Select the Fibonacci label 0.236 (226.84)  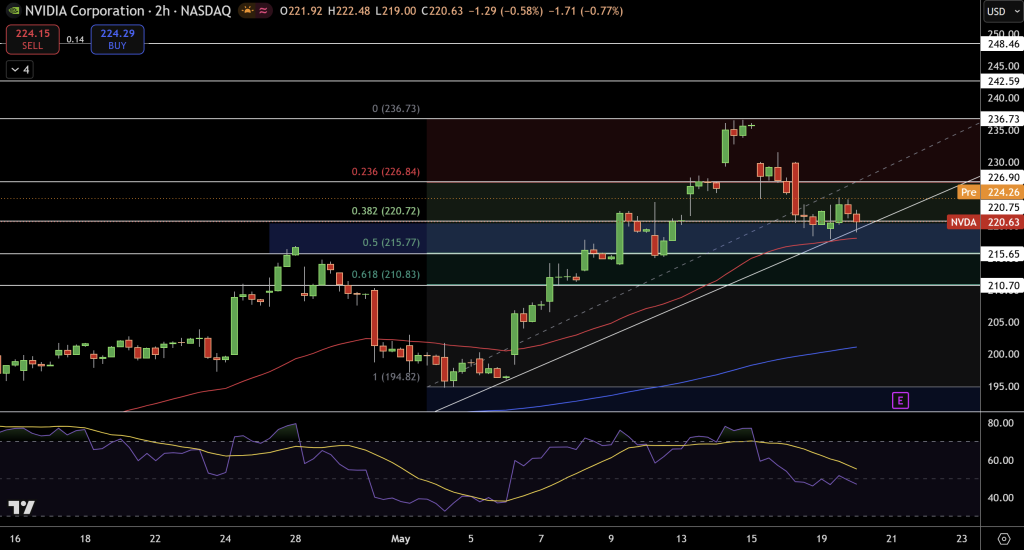(385, 172)
